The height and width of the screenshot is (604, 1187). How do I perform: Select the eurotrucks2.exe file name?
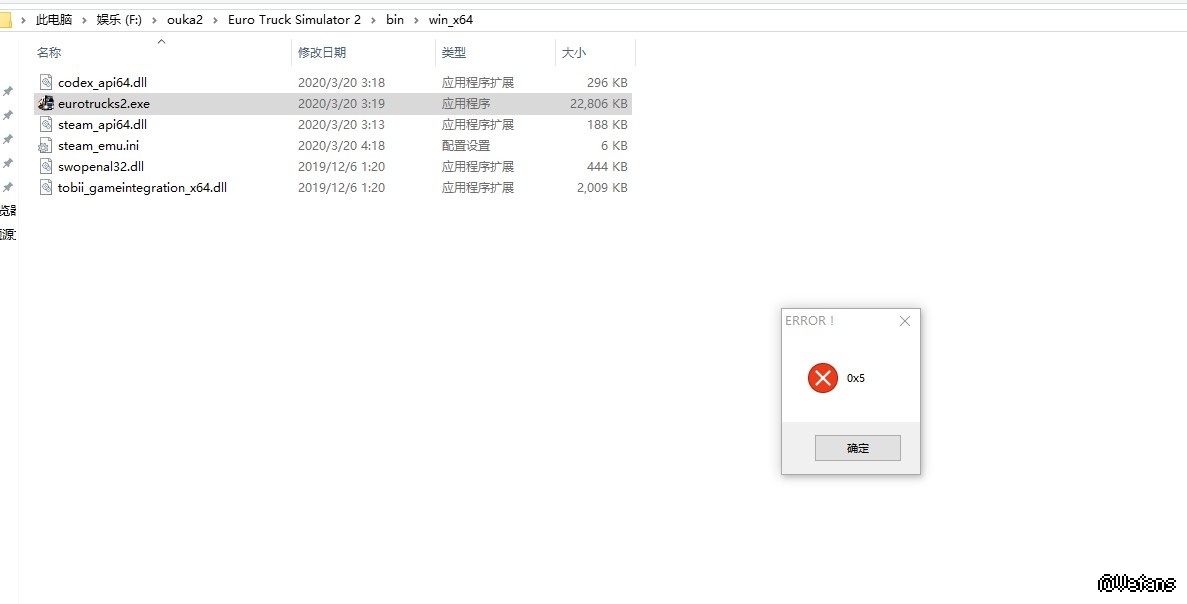click(x=104, y=104)
